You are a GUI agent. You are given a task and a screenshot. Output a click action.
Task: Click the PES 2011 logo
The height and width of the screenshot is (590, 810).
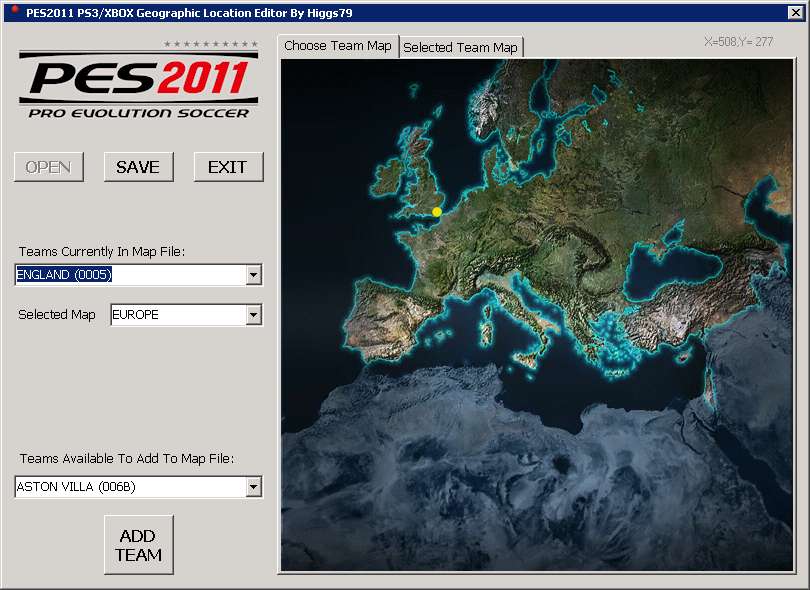coord(138,89)
